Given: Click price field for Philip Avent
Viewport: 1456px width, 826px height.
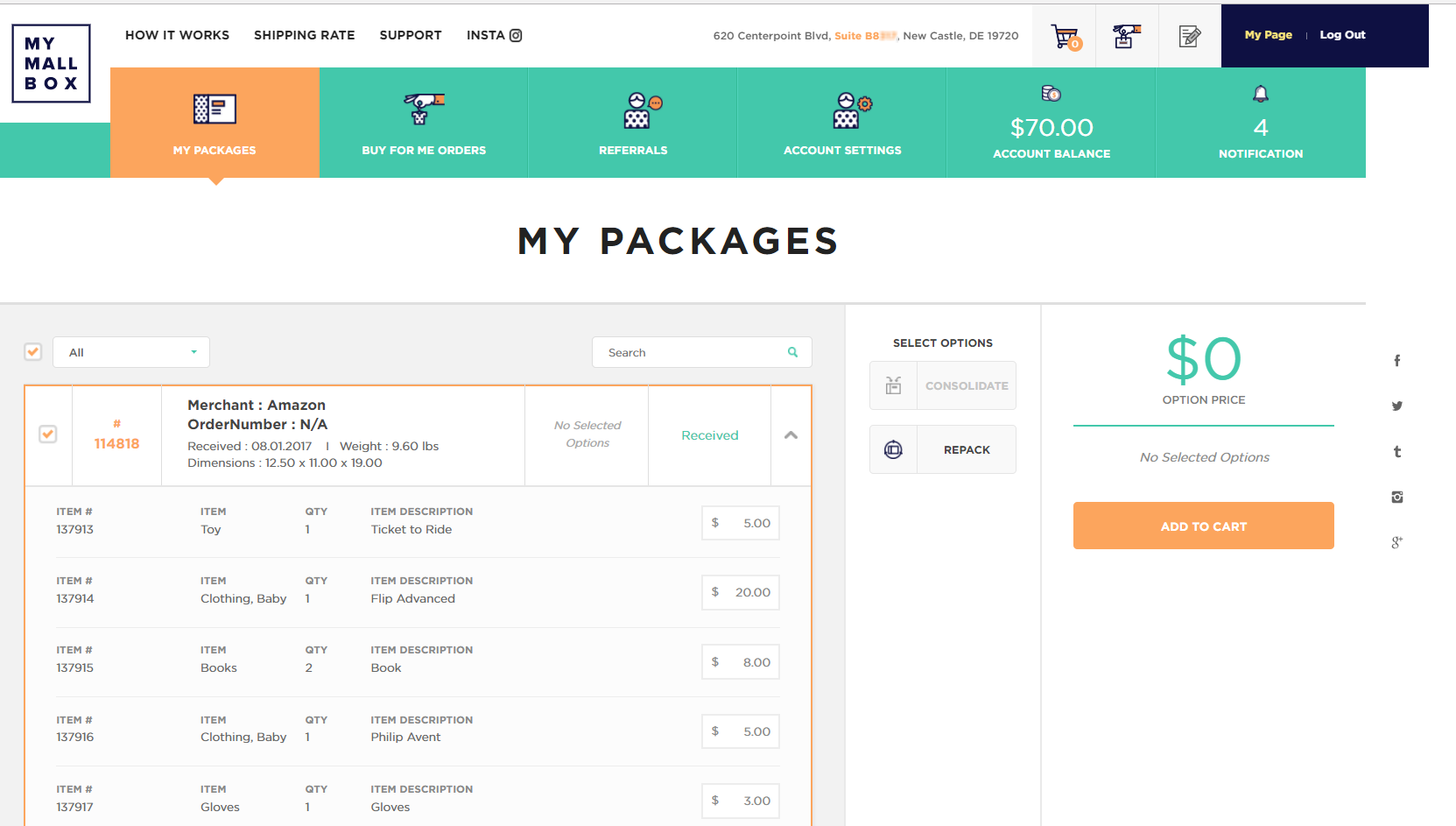Looking at the screenshot, I should 741,731.
